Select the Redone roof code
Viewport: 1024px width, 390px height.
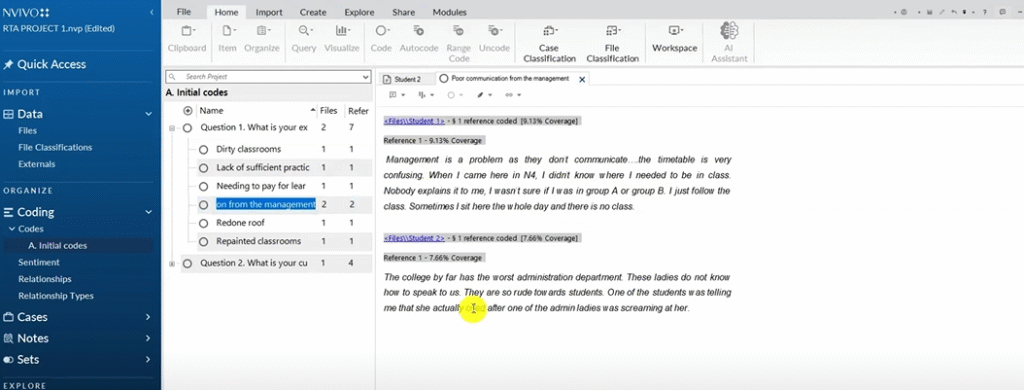(x=240, y=223)
